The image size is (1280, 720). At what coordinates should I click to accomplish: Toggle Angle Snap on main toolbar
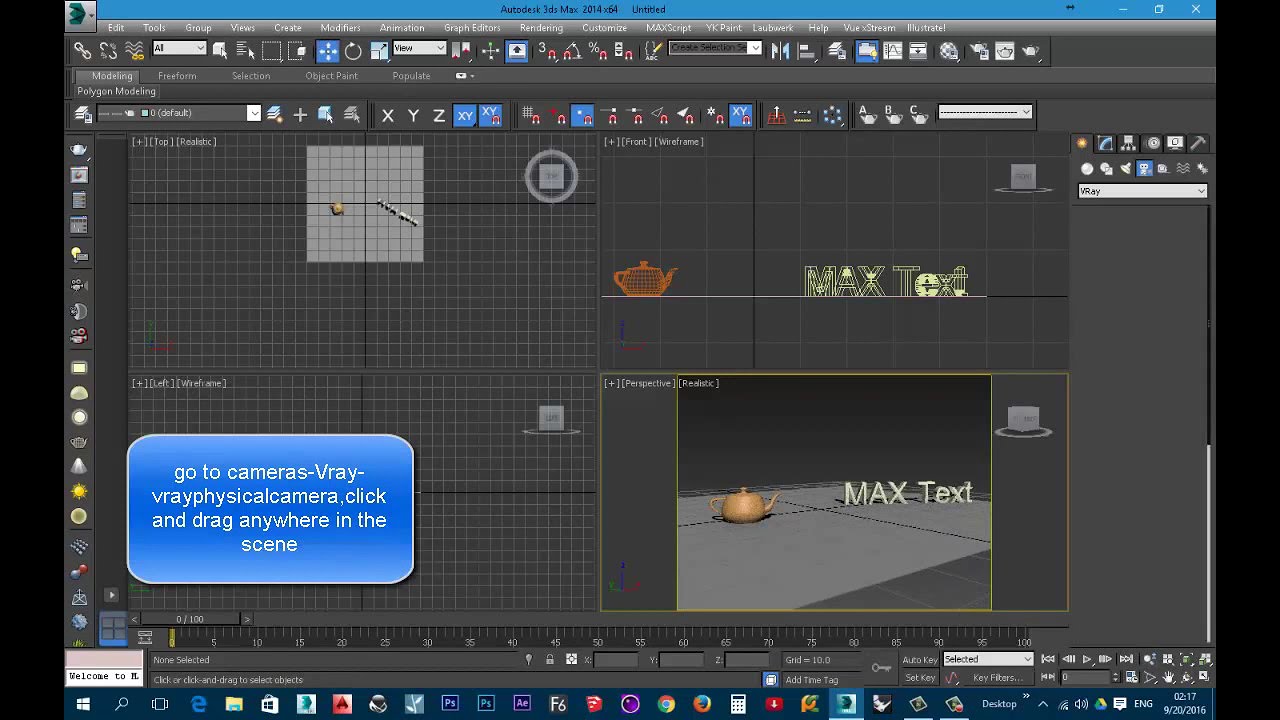(x=573, y=50)
